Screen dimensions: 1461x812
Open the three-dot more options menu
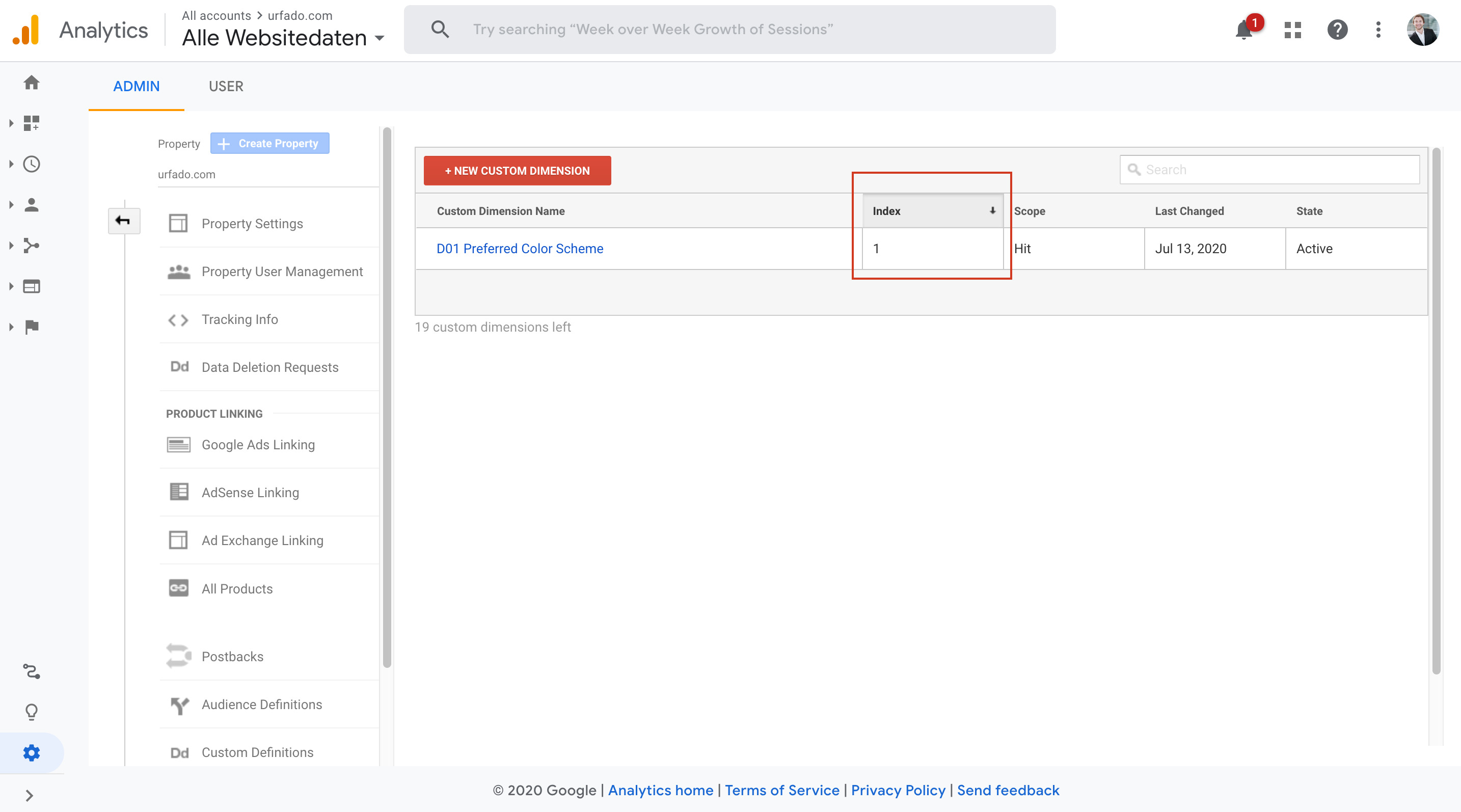[1378, 30]
